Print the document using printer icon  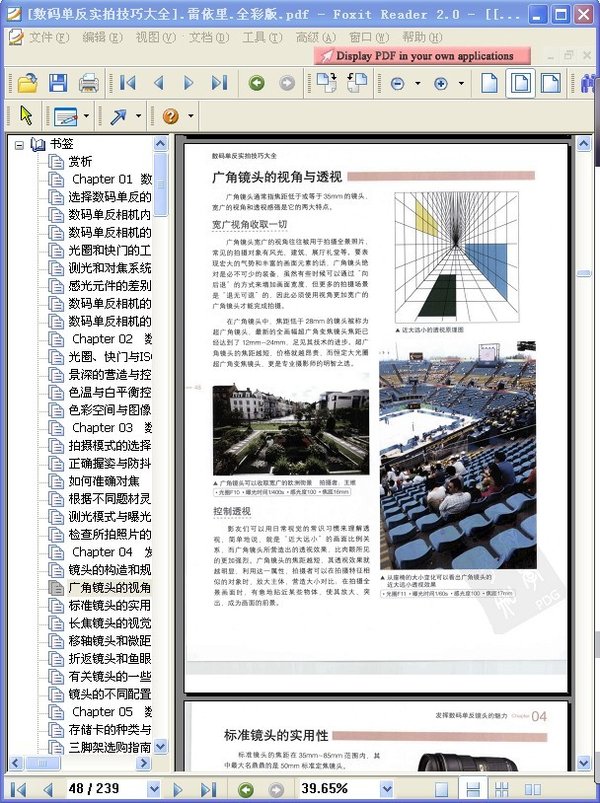click(89, 83)
